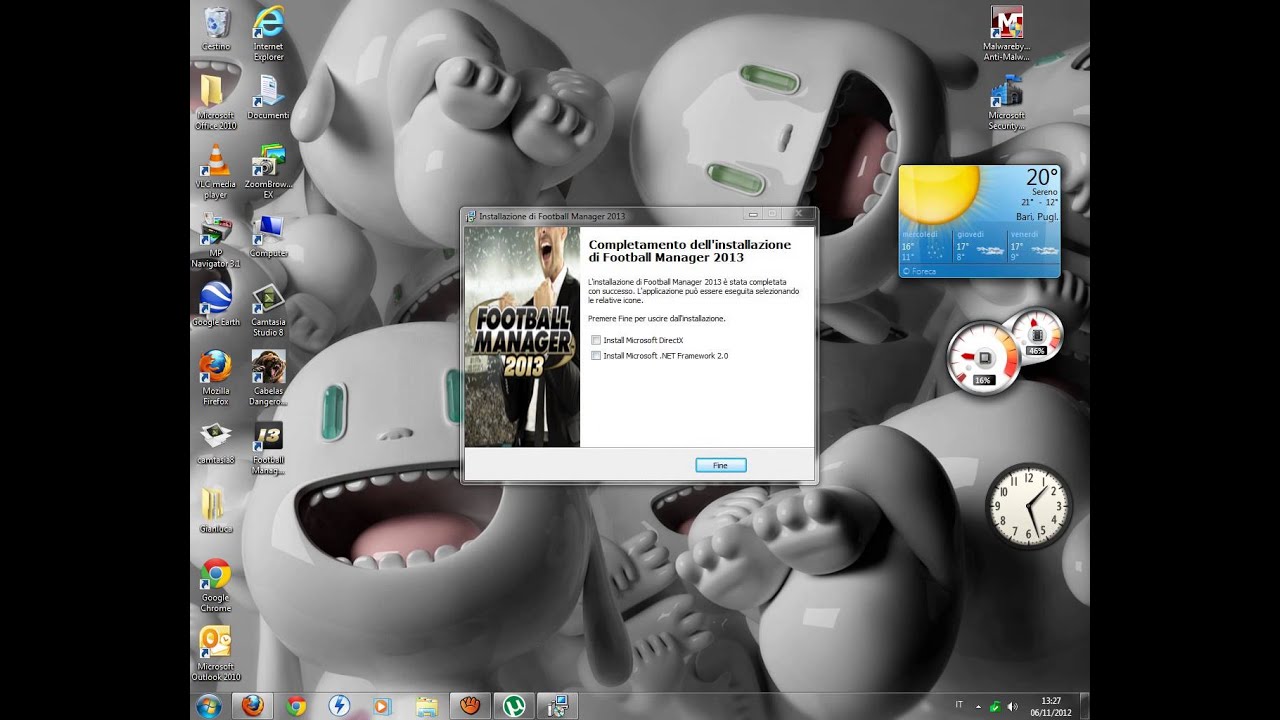
Task: Open the taskbar clock and date
Action: pyautogui.click(x=1051, y=706)
